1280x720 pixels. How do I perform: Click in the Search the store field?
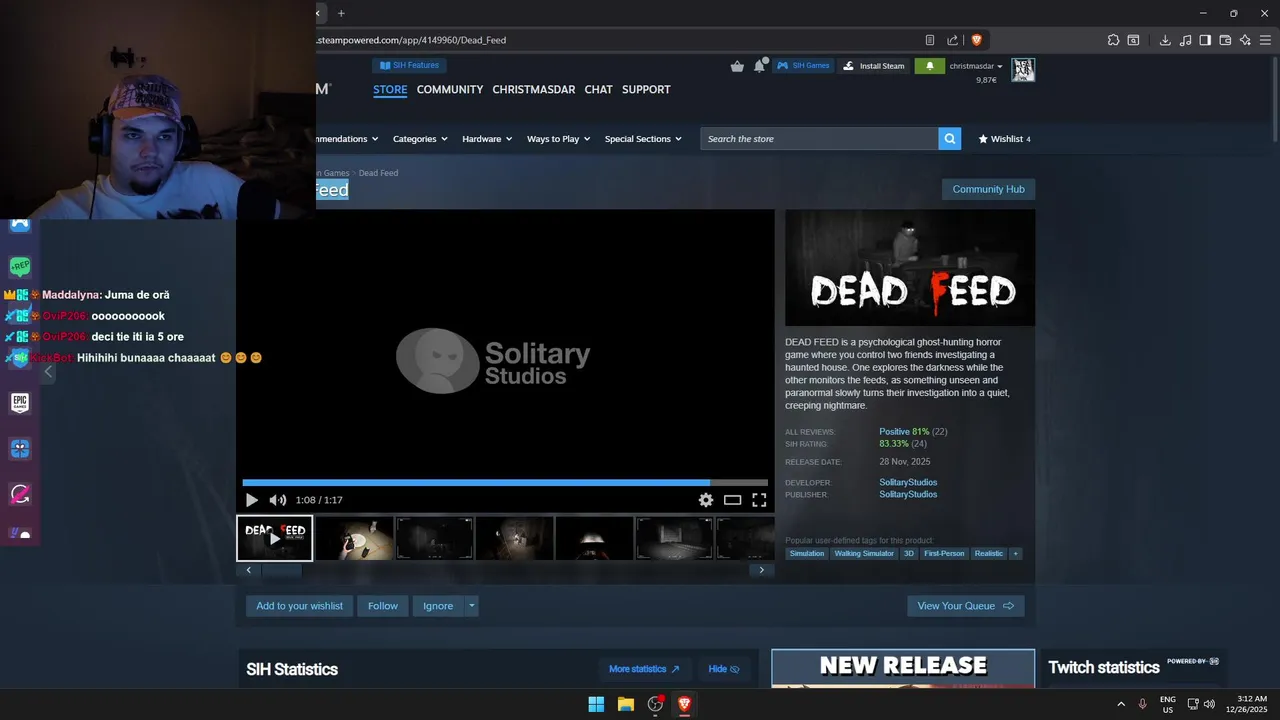click(x=819, y=139)
